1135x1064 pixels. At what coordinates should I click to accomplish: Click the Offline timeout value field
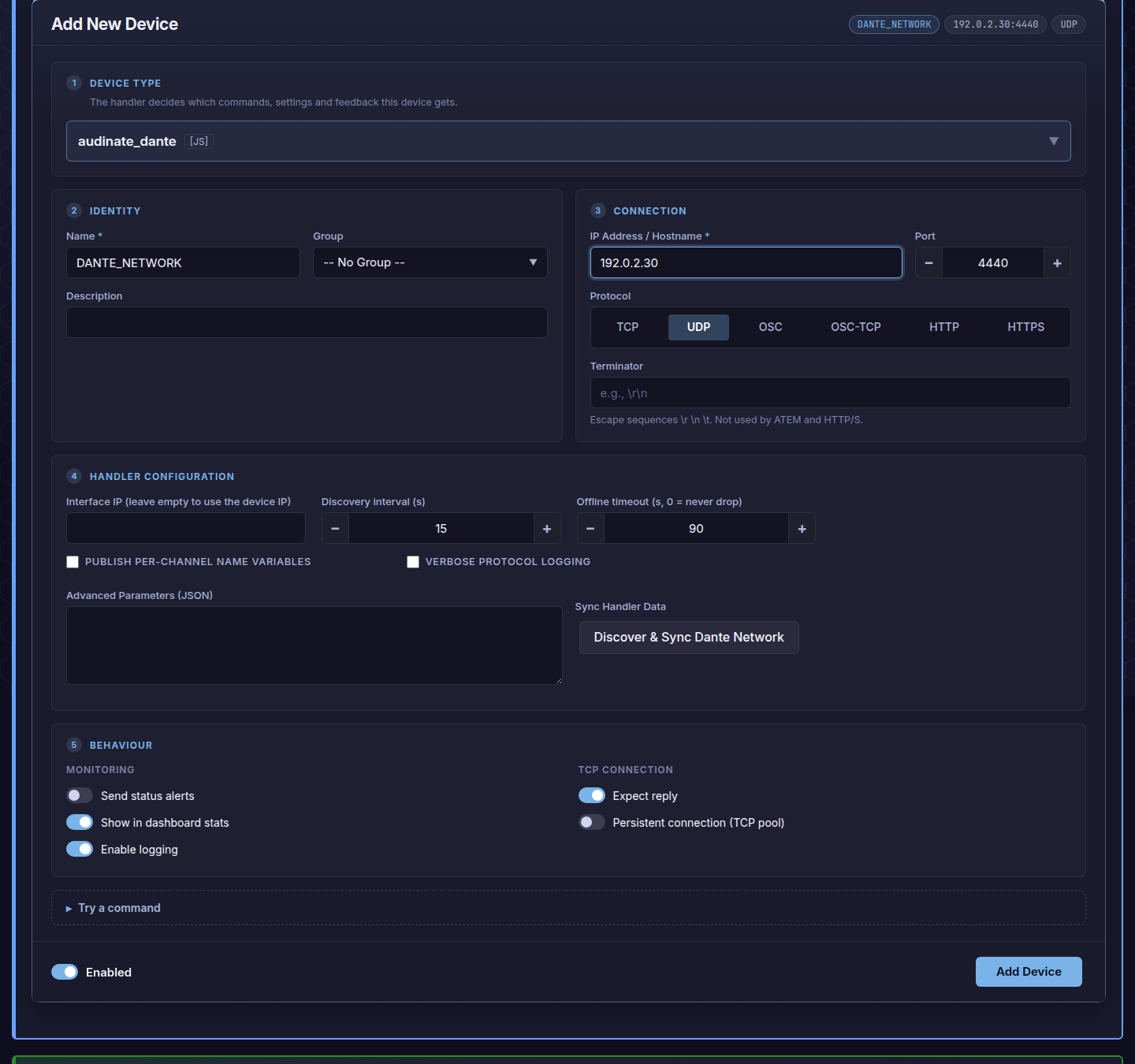696,528
